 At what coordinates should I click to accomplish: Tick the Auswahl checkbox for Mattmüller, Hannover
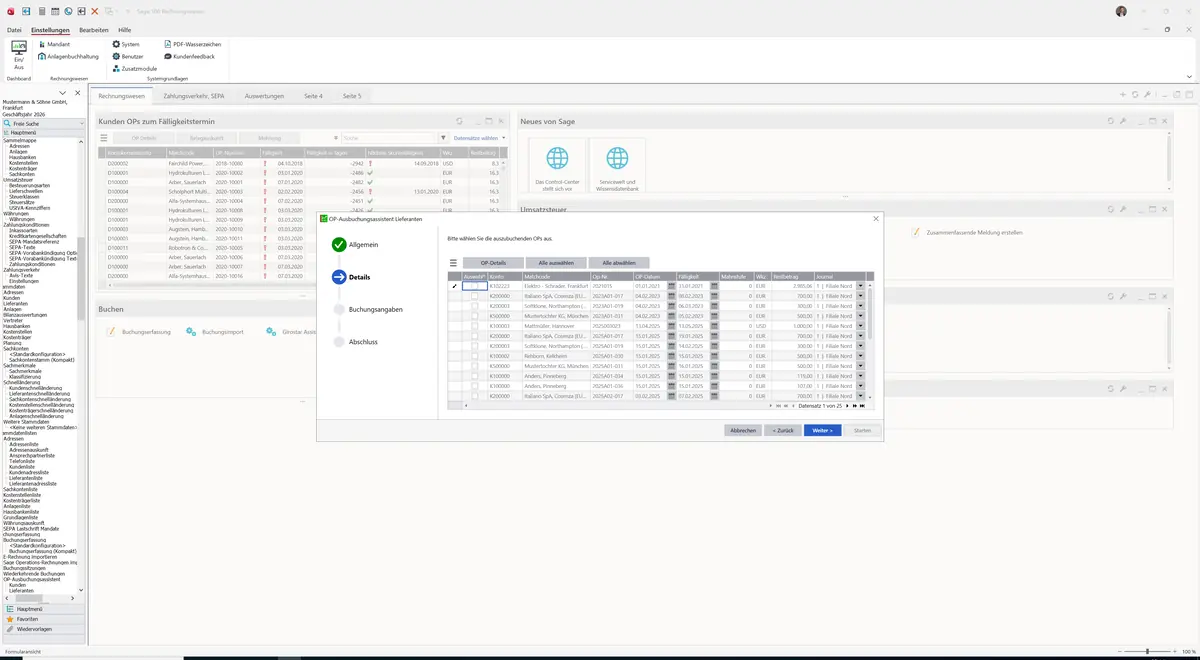tap(475, 326)
